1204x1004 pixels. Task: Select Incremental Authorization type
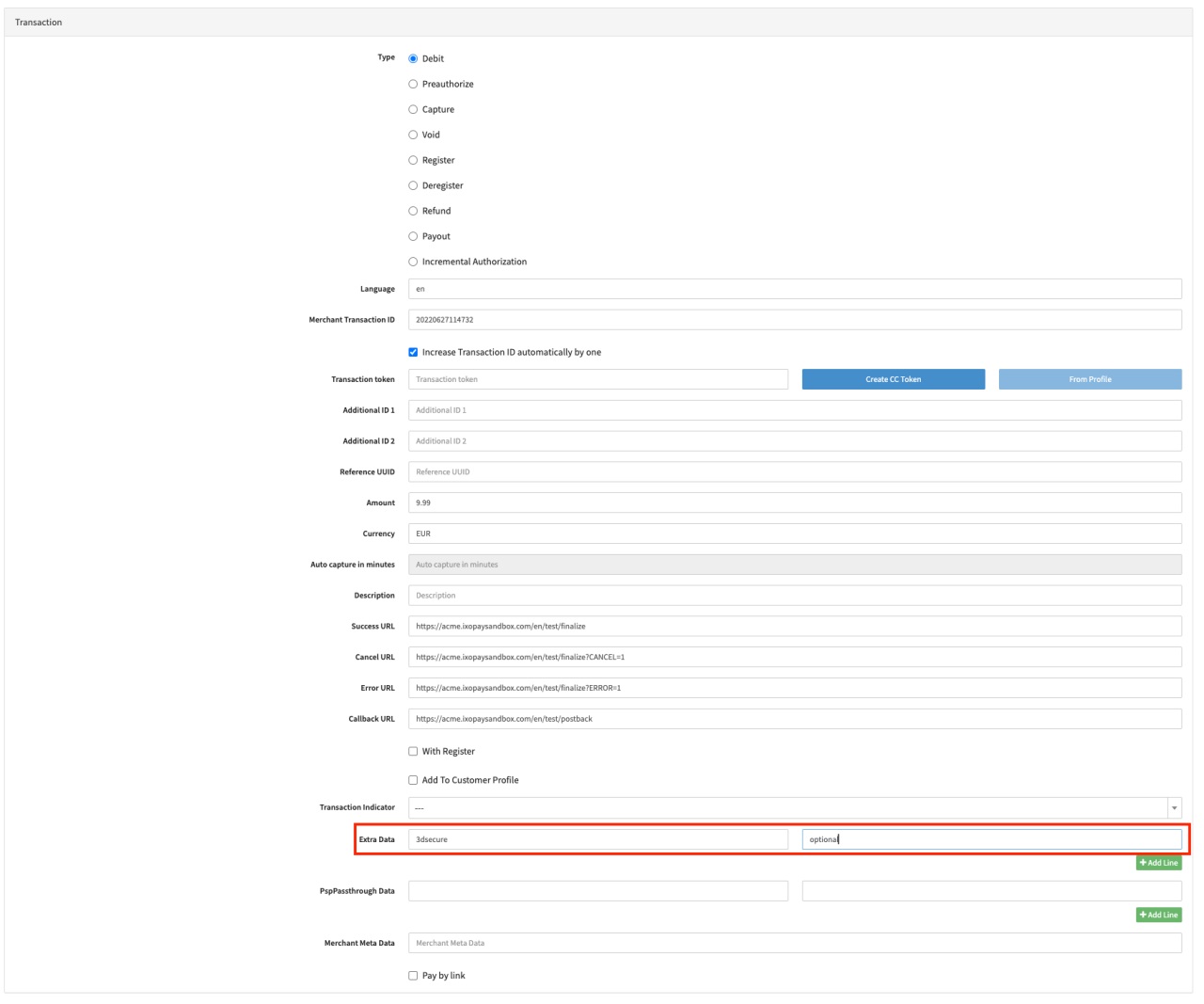[x=413, y=262]
